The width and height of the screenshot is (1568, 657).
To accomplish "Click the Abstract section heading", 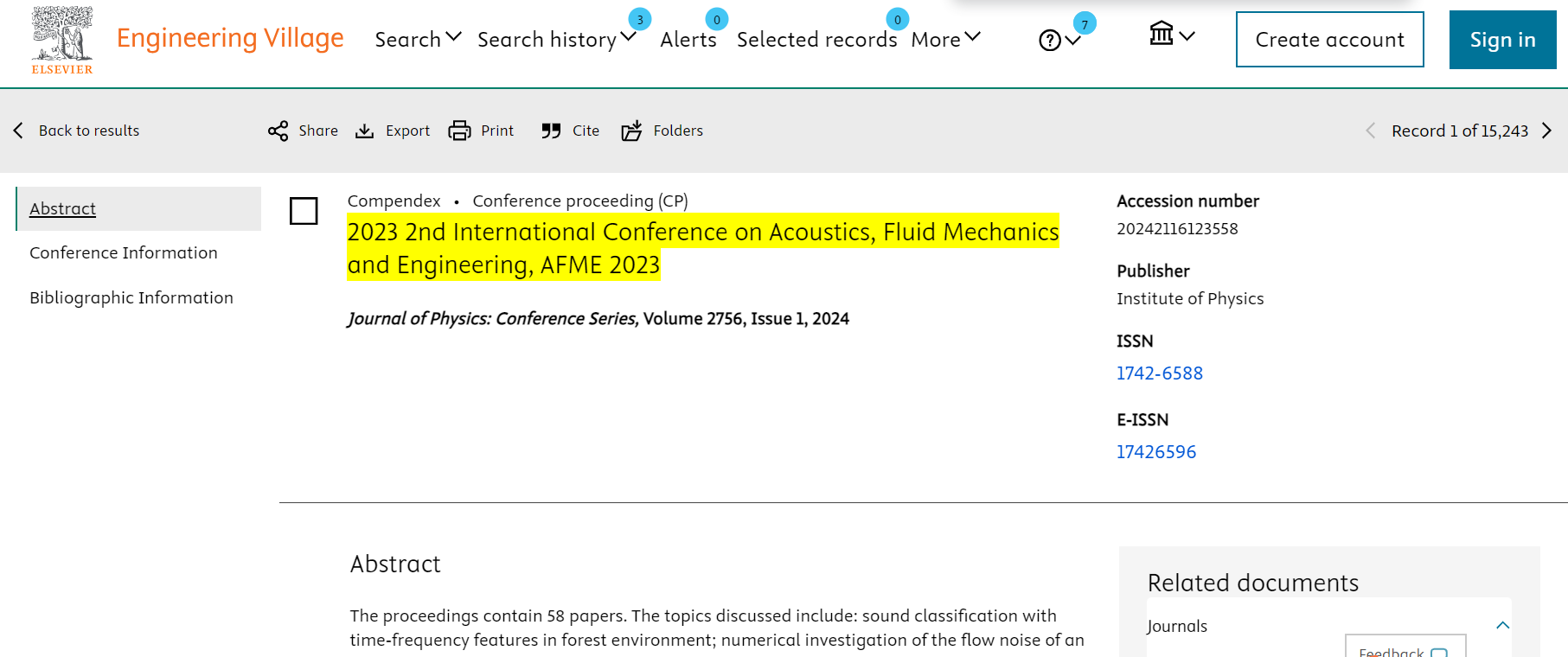I will coord(395,564).
